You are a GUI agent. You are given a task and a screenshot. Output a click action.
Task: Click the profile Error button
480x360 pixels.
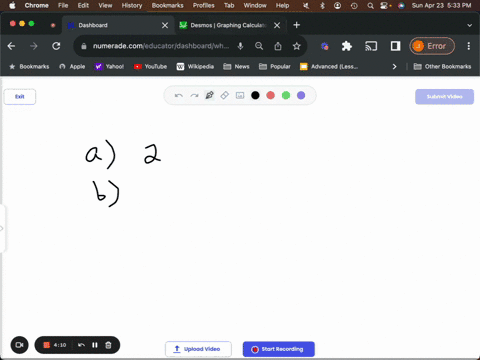tap(432, 46)
